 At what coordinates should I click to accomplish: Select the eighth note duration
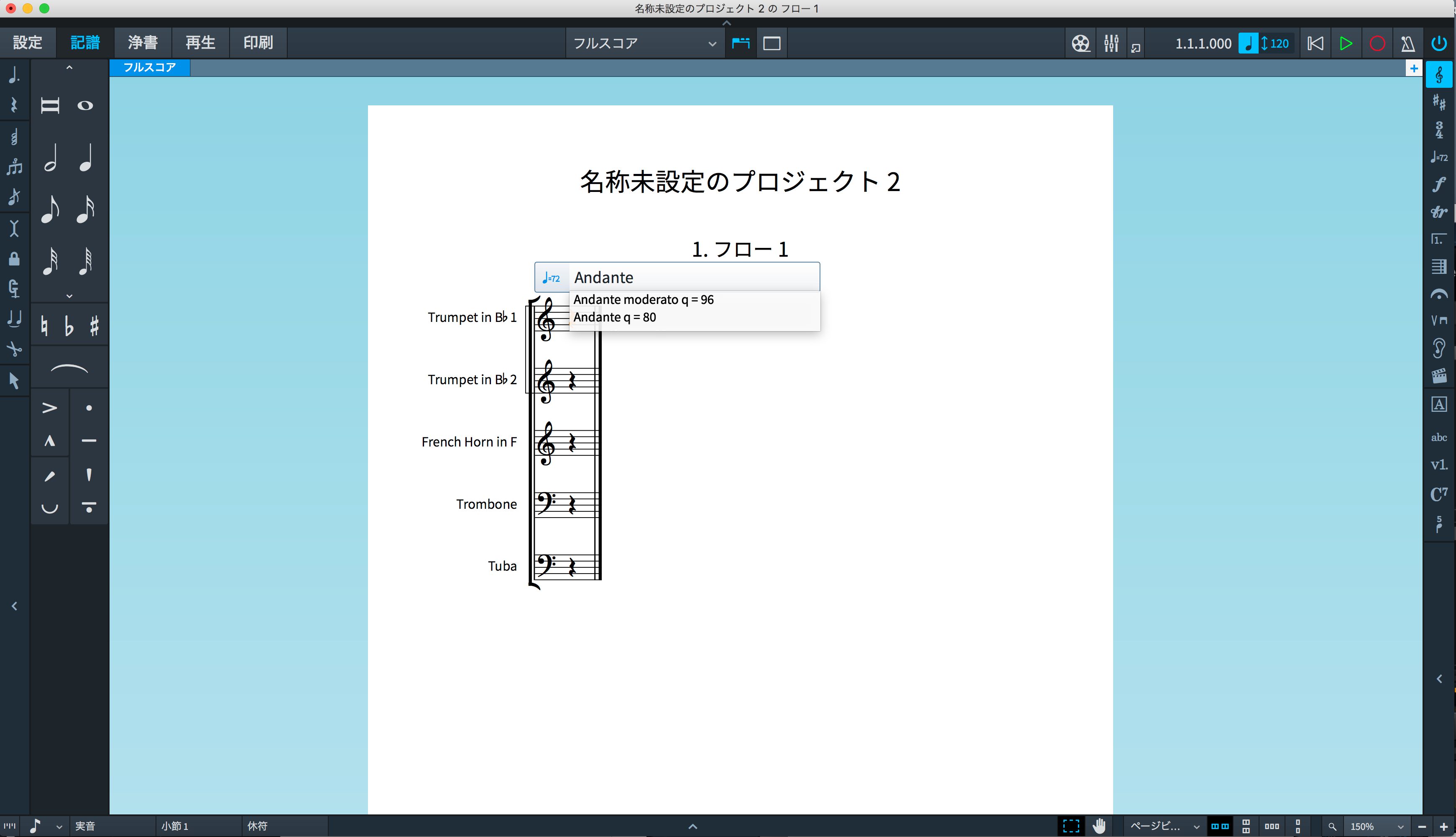click(x=51, y=209)
